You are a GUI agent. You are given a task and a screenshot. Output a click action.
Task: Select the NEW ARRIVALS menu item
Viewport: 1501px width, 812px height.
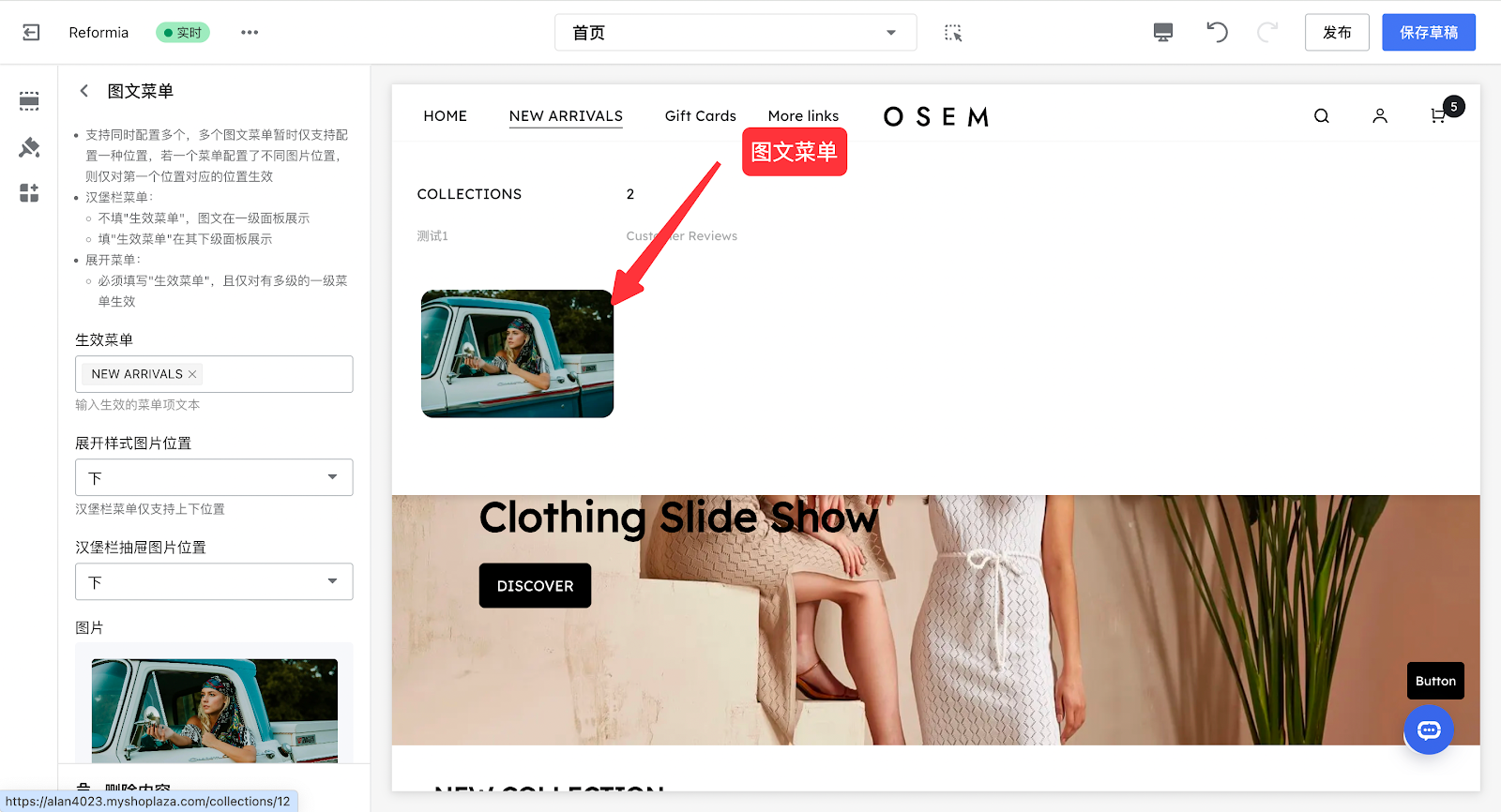[x=565, y=116]
